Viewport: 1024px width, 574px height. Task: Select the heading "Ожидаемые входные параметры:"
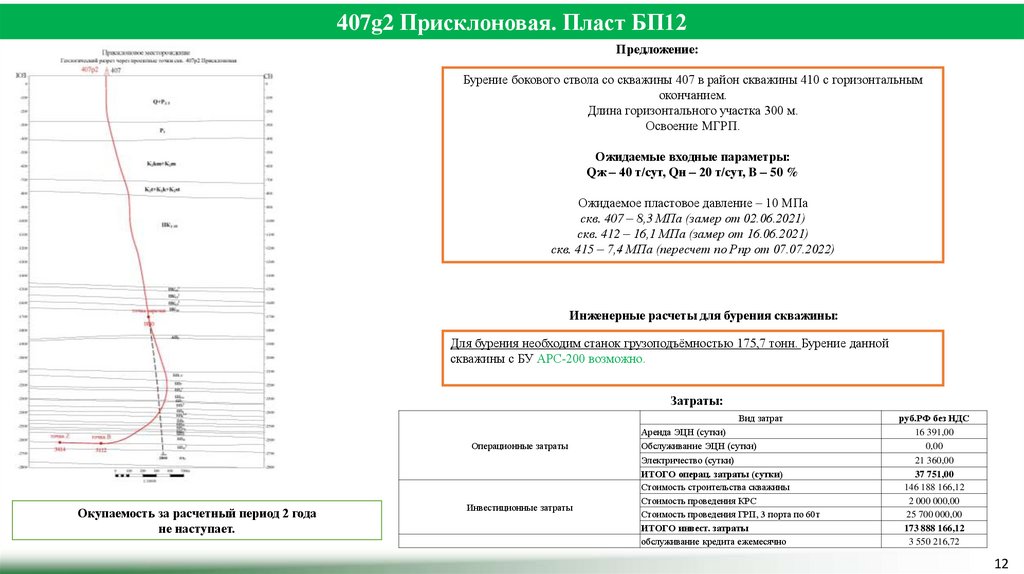pos(692,157)
